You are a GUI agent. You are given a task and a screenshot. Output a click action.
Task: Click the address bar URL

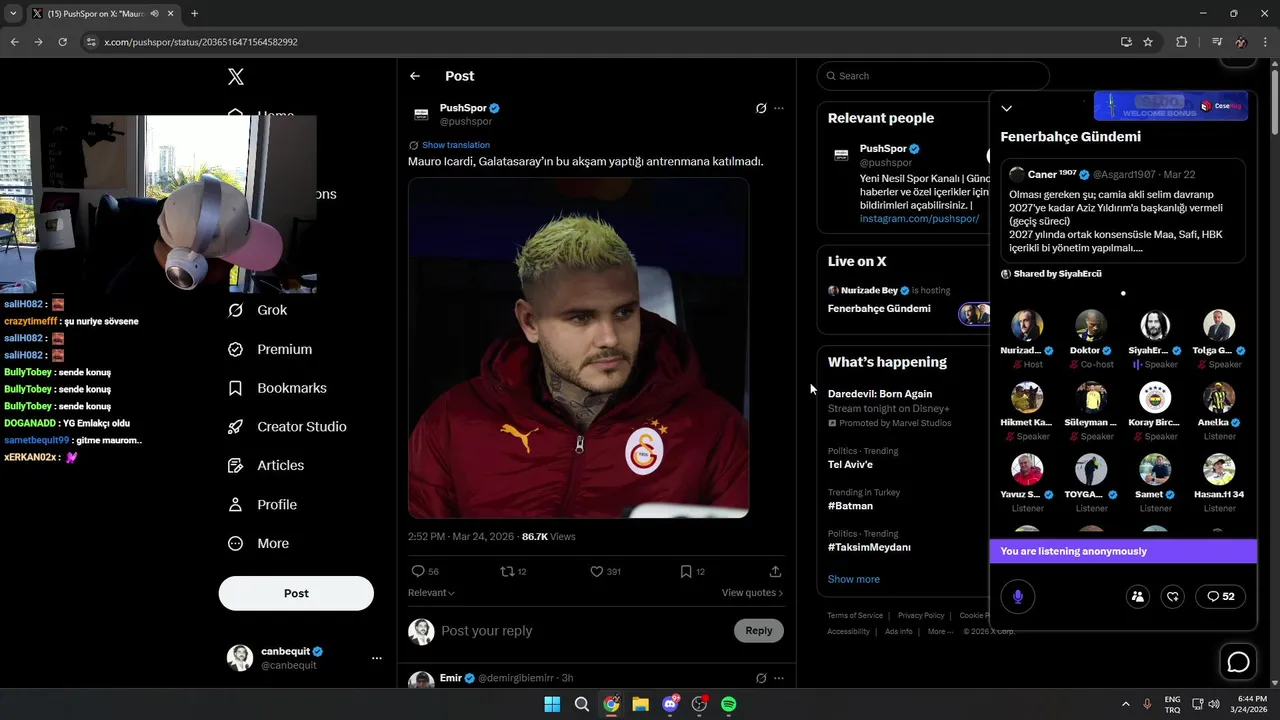click(201, 42)
